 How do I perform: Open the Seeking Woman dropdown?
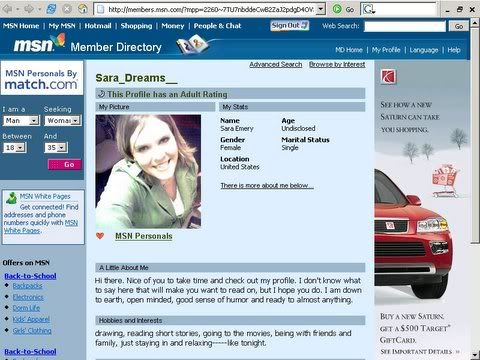point(63,120)
